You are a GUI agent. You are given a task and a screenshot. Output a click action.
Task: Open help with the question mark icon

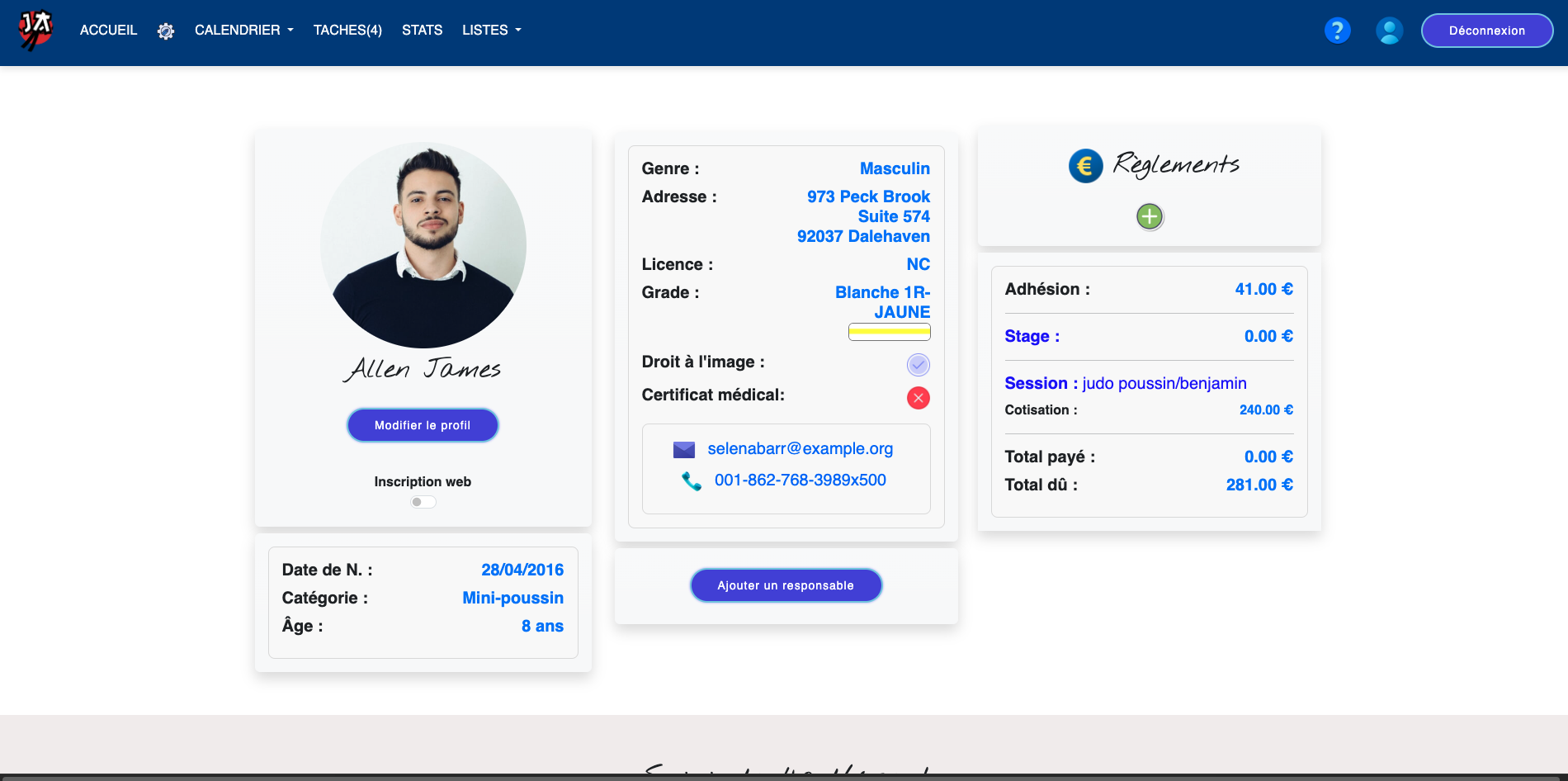[1337, 31]
